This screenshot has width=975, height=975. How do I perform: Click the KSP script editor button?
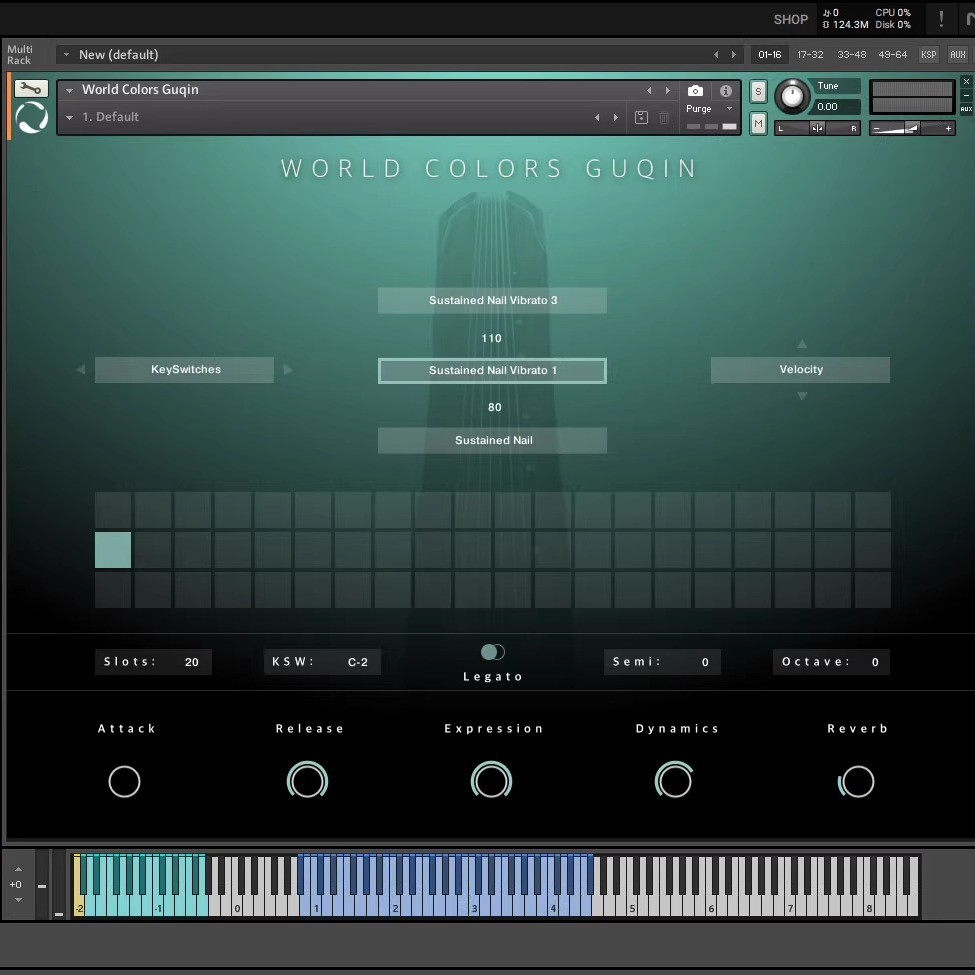tap(929, 55)
